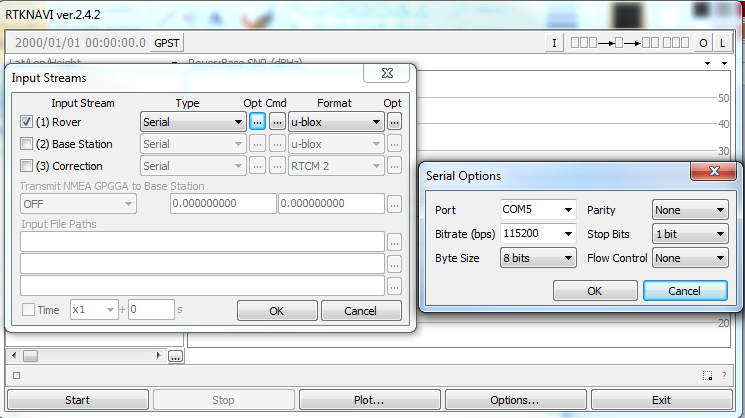Click the GPST time system button

[x=167, y=43]
